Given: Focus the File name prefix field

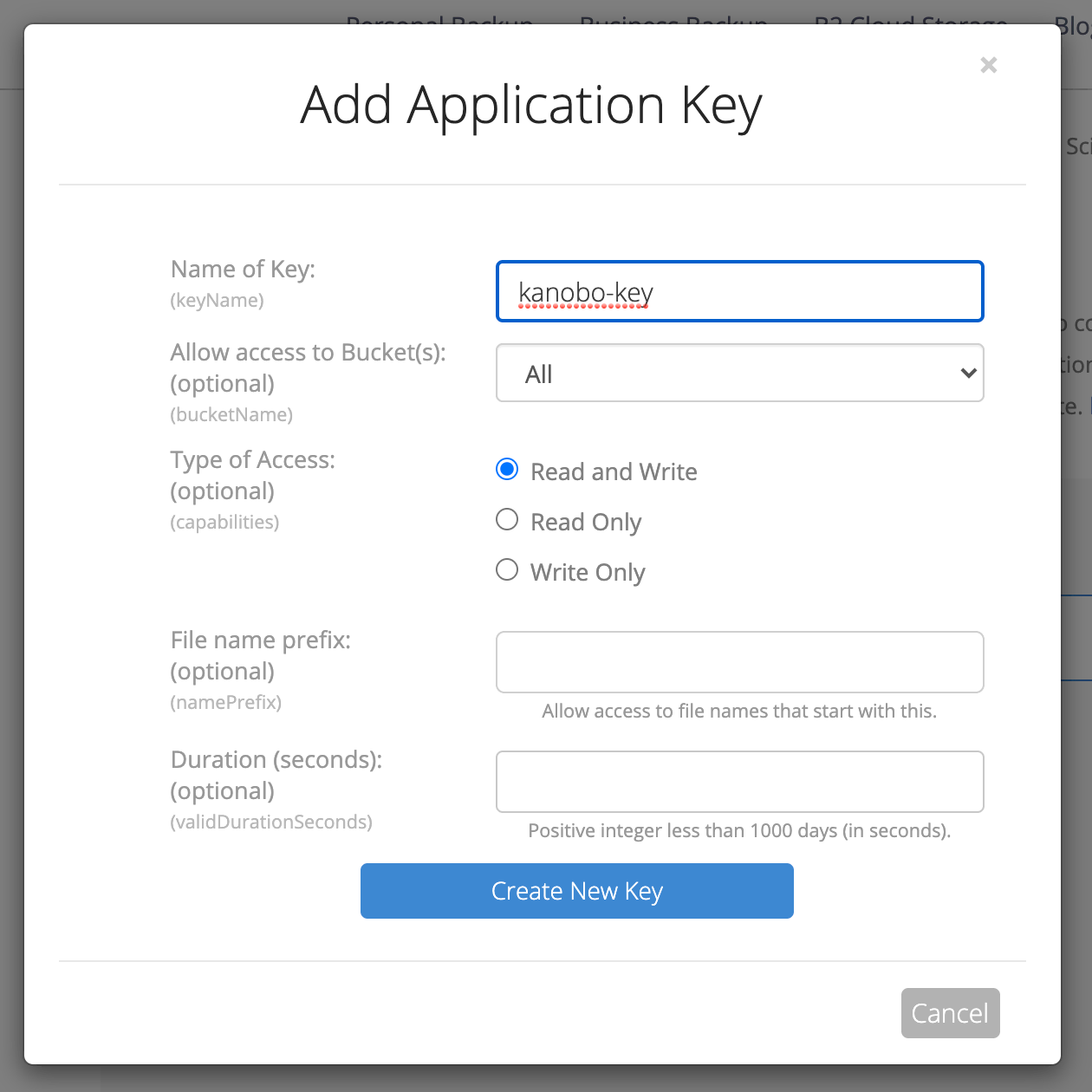Looking at the screenshot, I should 739,661.
